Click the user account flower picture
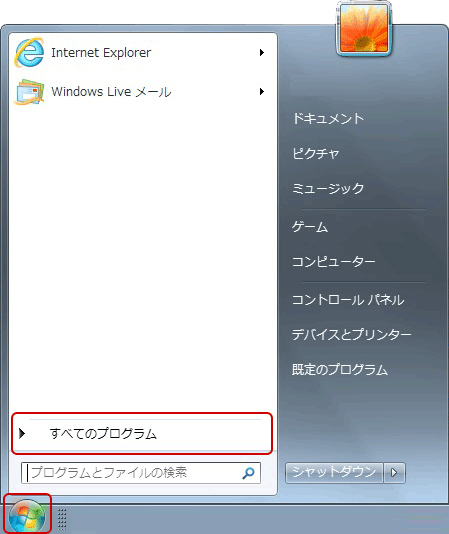449x534 pixels. point(364,29)
